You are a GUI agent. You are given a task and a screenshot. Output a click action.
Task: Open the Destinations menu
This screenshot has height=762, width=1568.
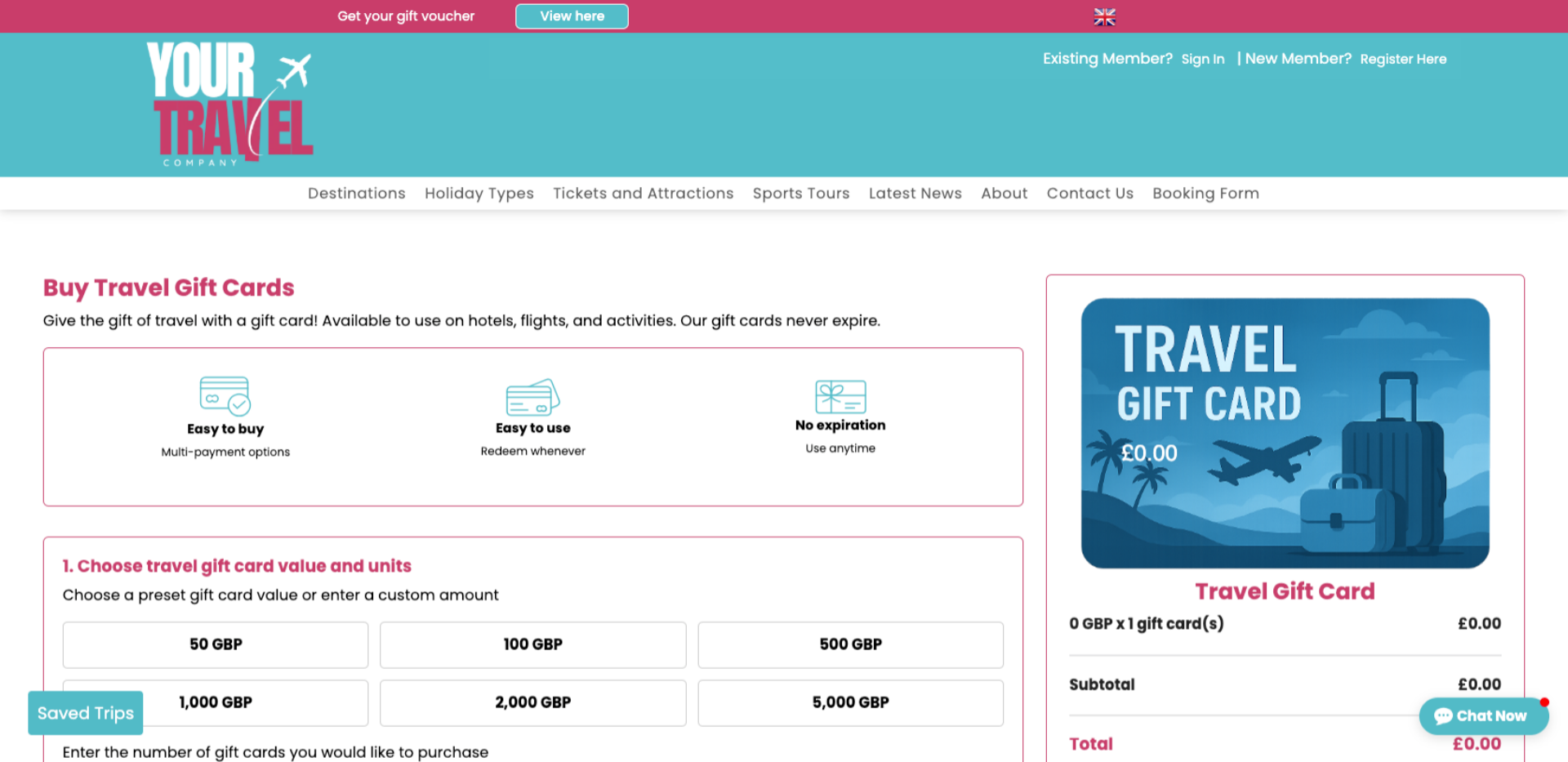356,194
